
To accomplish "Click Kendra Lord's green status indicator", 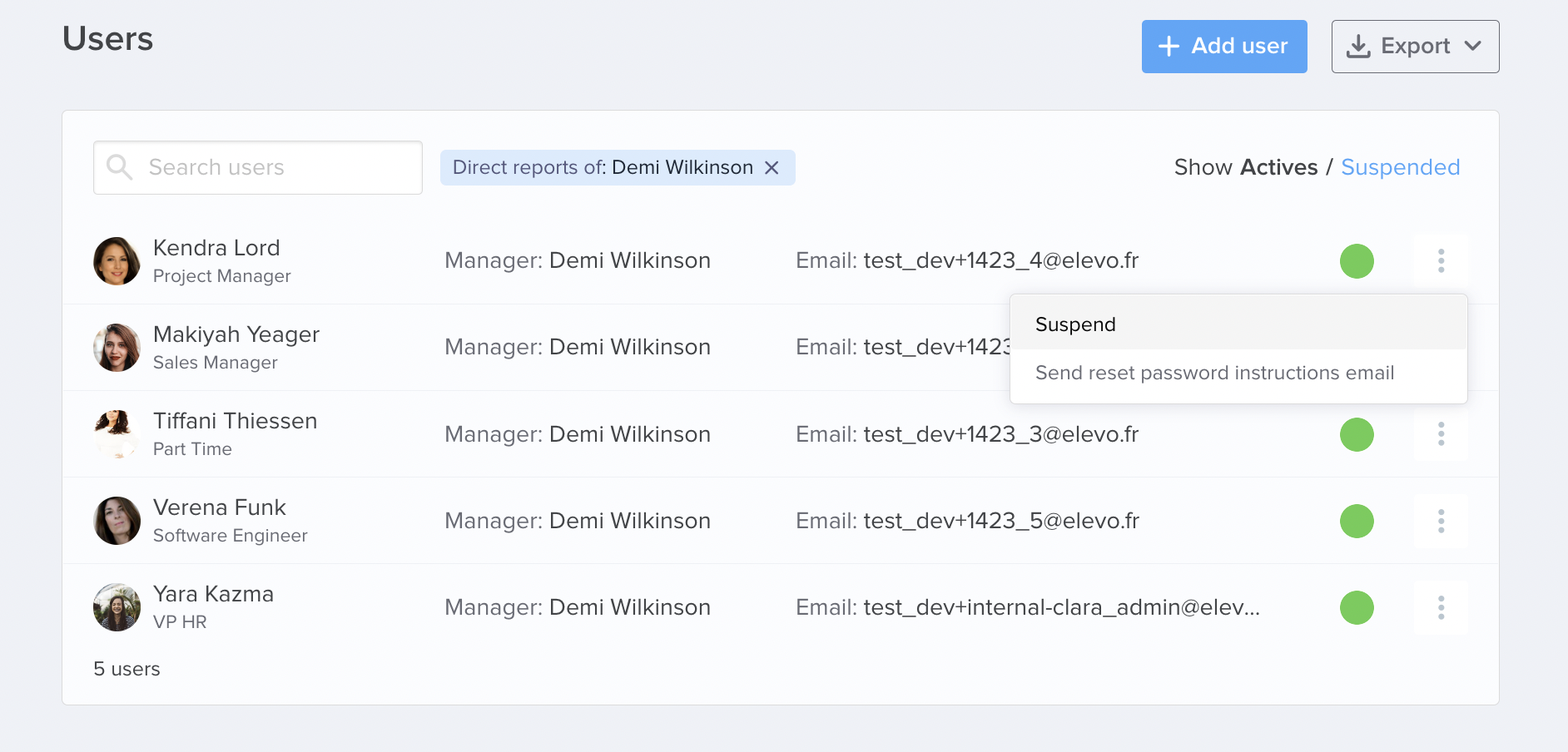I will pyautogui.click(x=1357, y=261).
